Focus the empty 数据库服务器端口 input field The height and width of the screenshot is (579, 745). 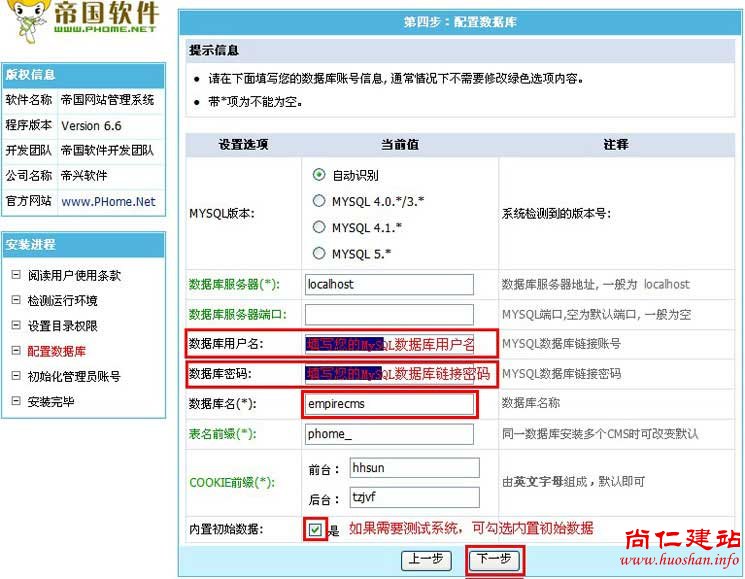click(x=389, y=314)
